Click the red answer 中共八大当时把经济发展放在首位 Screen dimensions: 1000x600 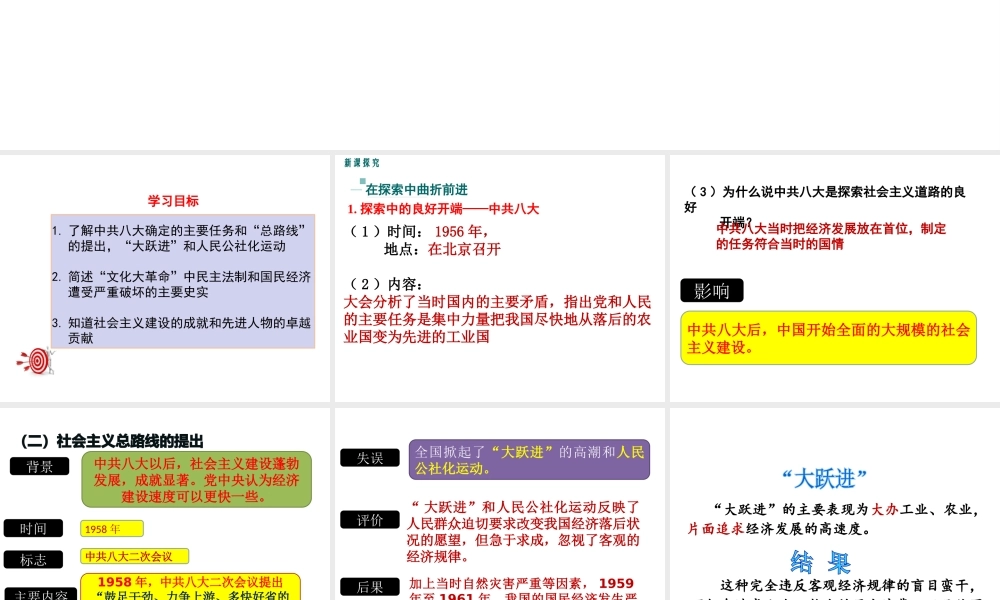pyautogui.click(x=831, y=236)
